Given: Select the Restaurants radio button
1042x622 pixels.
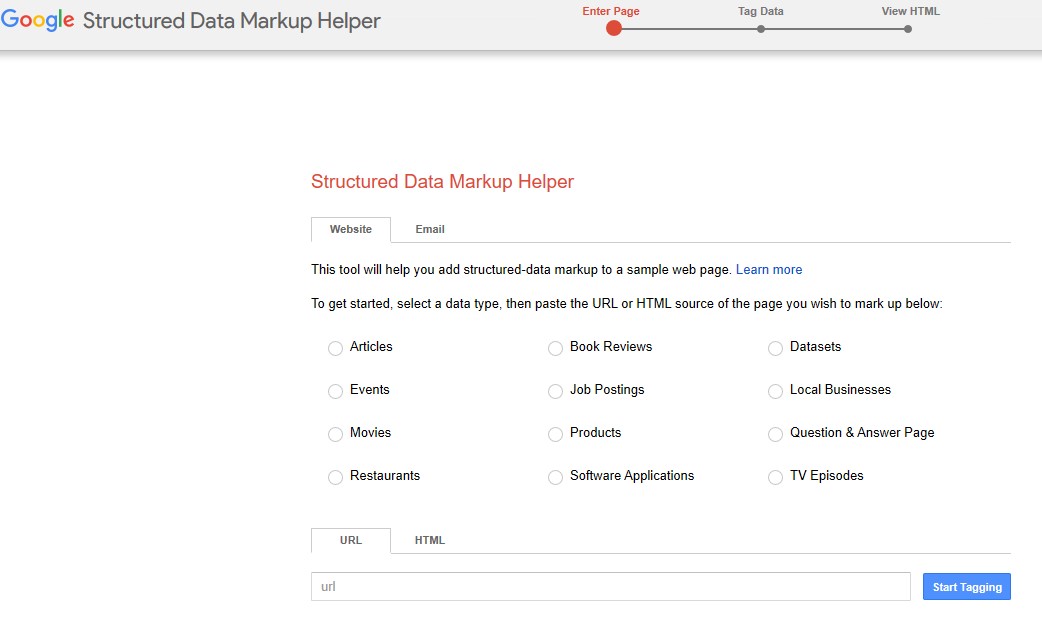Looking at the screenshot, I should coord(336,477).
